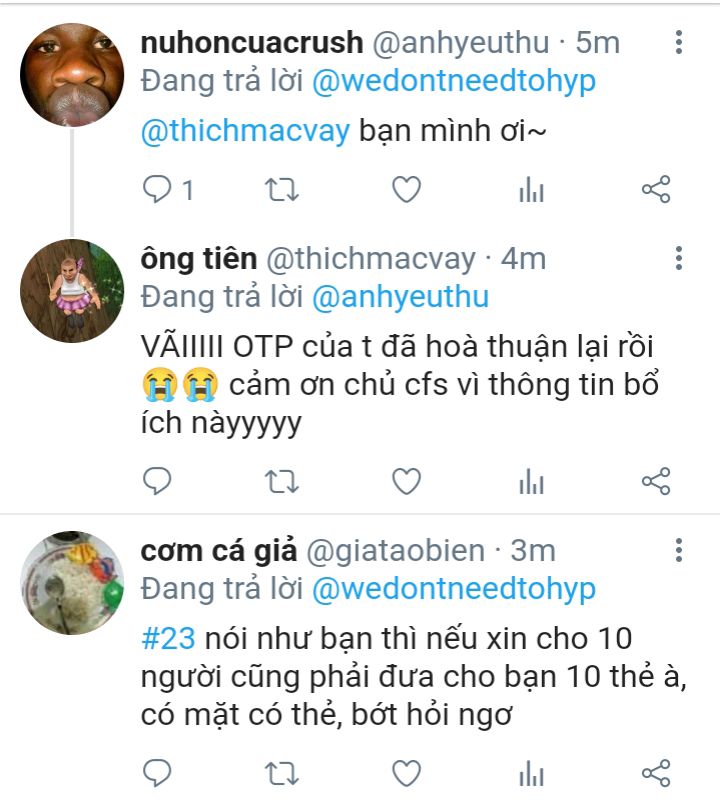
Task: Reply to ông tiên's tweet
Action: (x=156, y=481)
